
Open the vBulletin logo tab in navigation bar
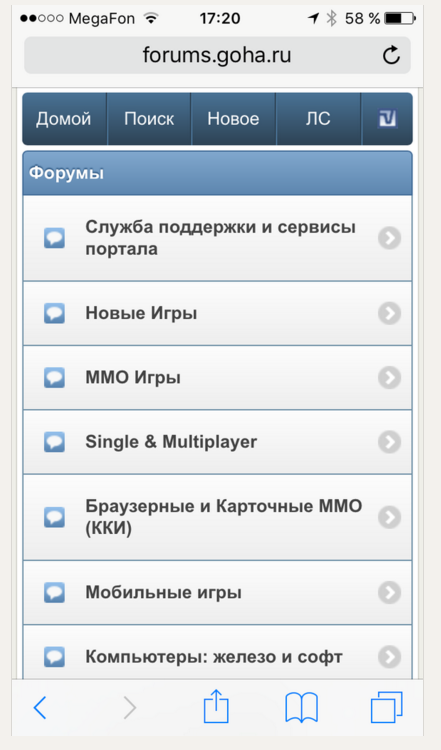[387, 119]
